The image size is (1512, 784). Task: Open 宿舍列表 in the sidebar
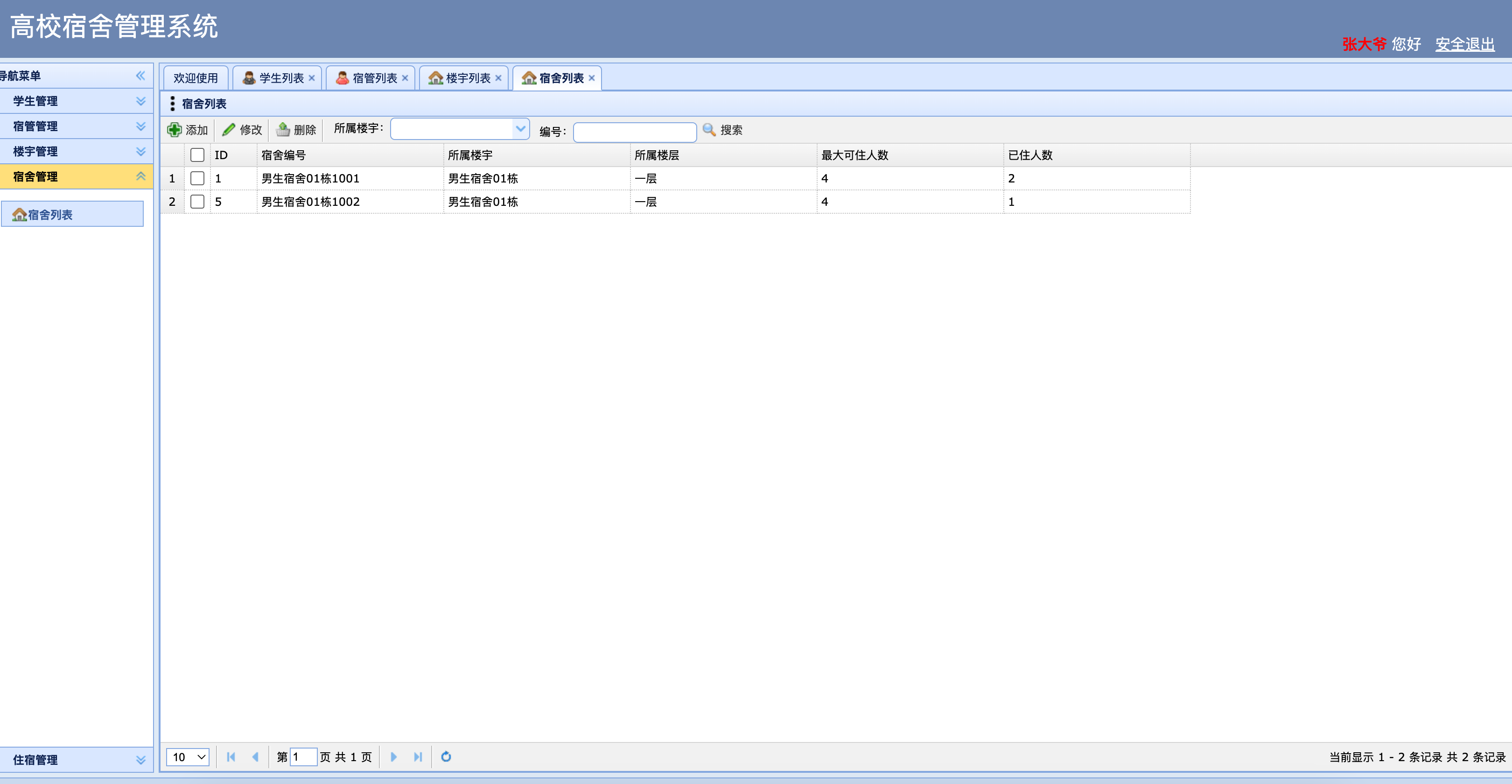pyautogui.click(x=50, y=215)
